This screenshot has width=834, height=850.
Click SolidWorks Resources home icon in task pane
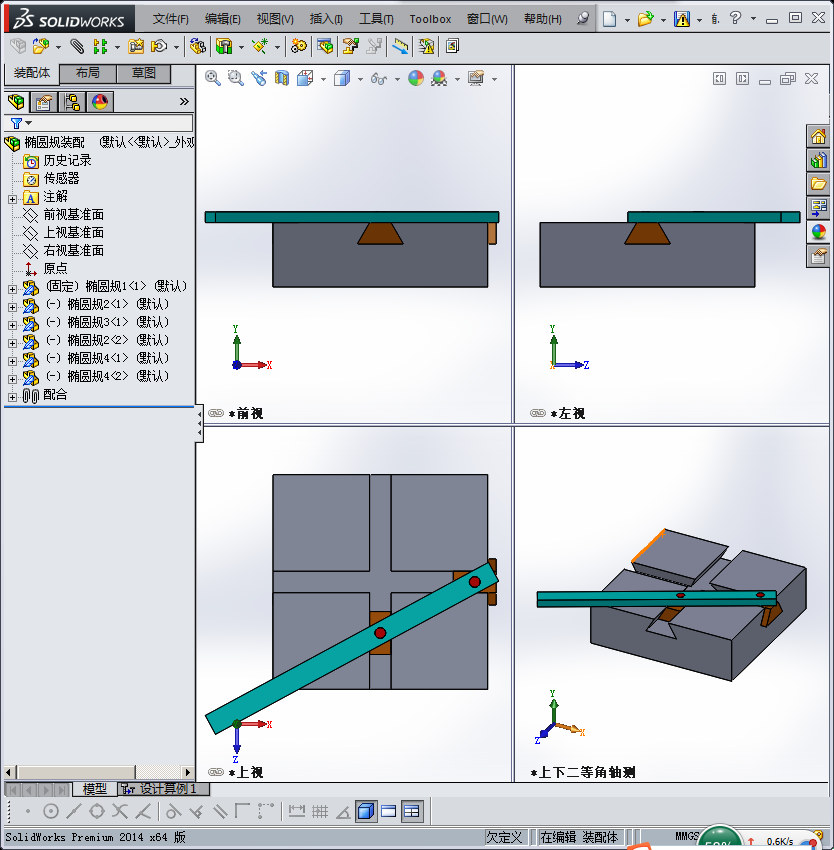[x=818, y=136]
